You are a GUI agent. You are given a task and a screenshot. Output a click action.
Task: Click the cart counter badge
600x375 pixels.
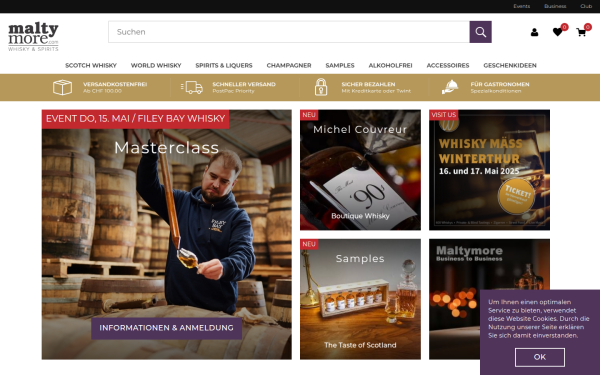click(x=588, y=27)
